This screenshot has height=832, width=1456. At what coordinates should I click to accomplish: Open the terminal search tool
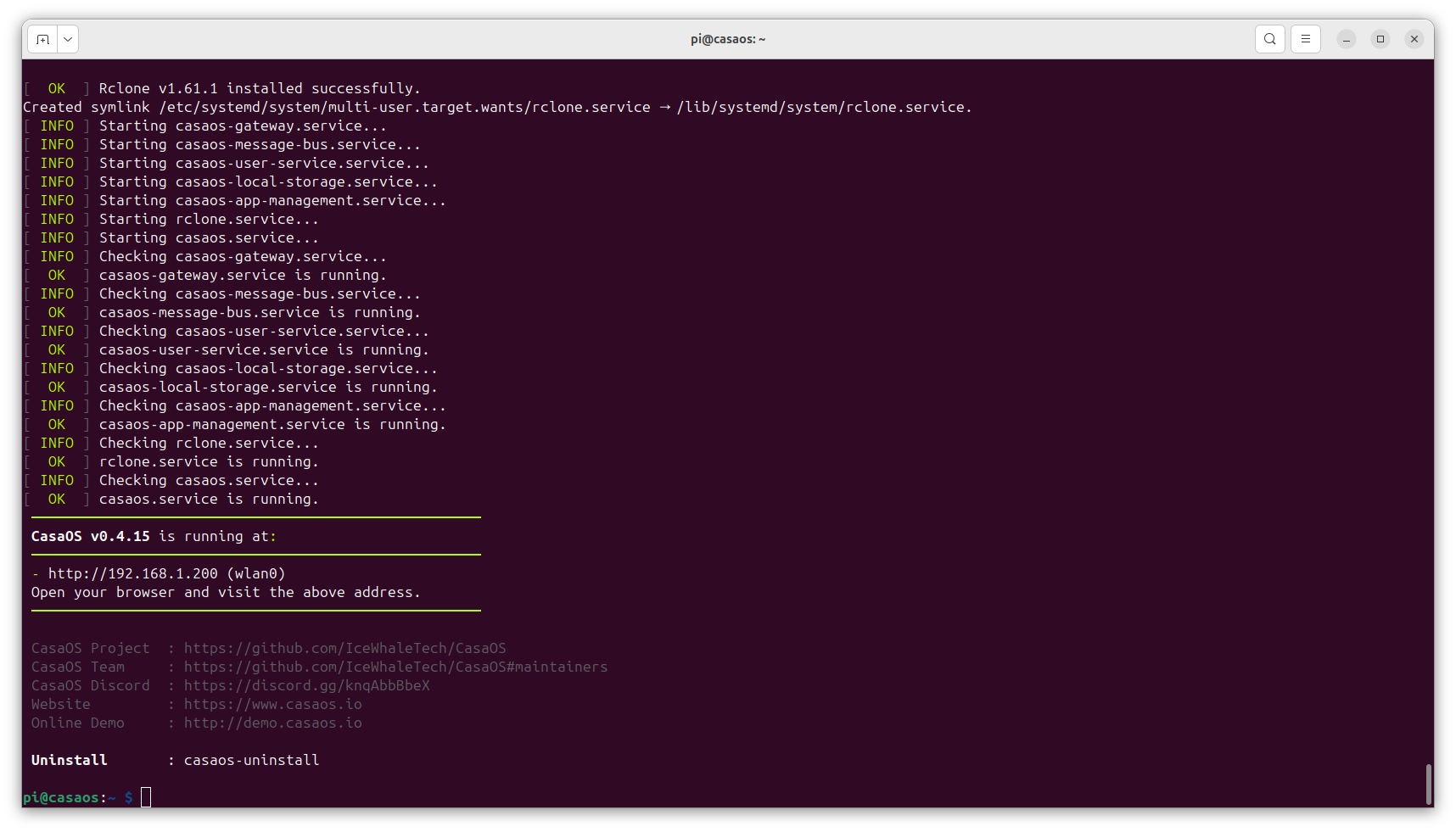1269,39
